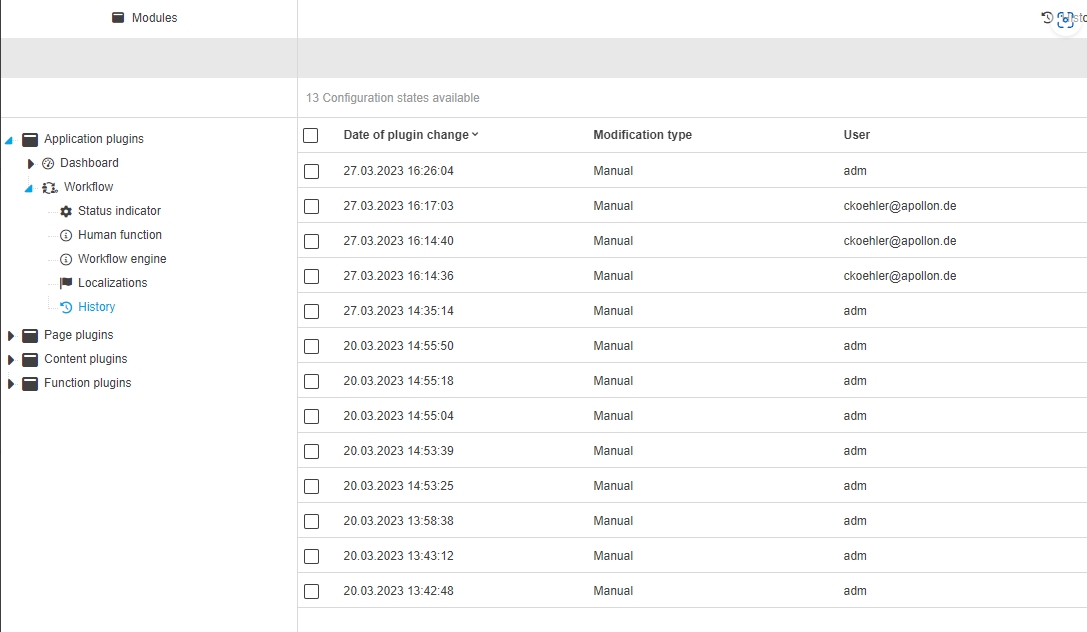The height and width of the screenshot is (632, 1087).
Task: Click the Modification type column header
Action: [x=642, y=135]
